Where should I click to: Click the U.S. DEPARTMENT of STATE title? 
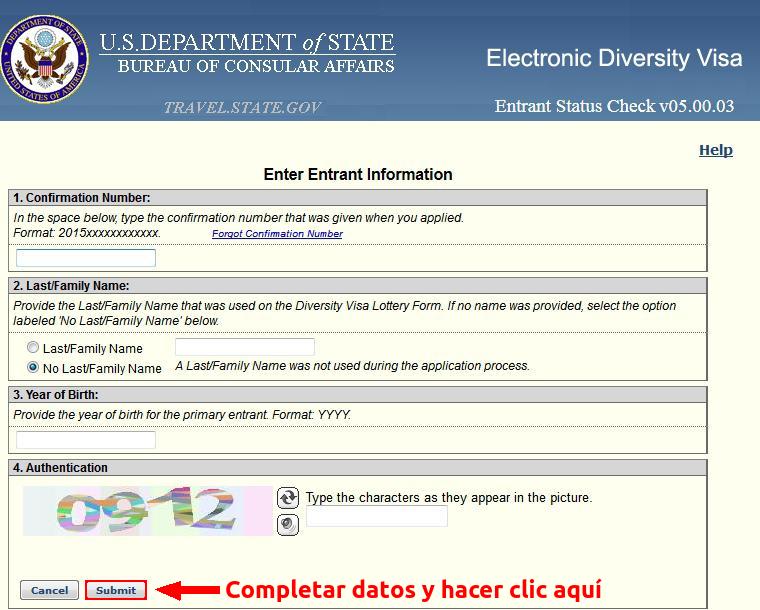coord(247,43)
